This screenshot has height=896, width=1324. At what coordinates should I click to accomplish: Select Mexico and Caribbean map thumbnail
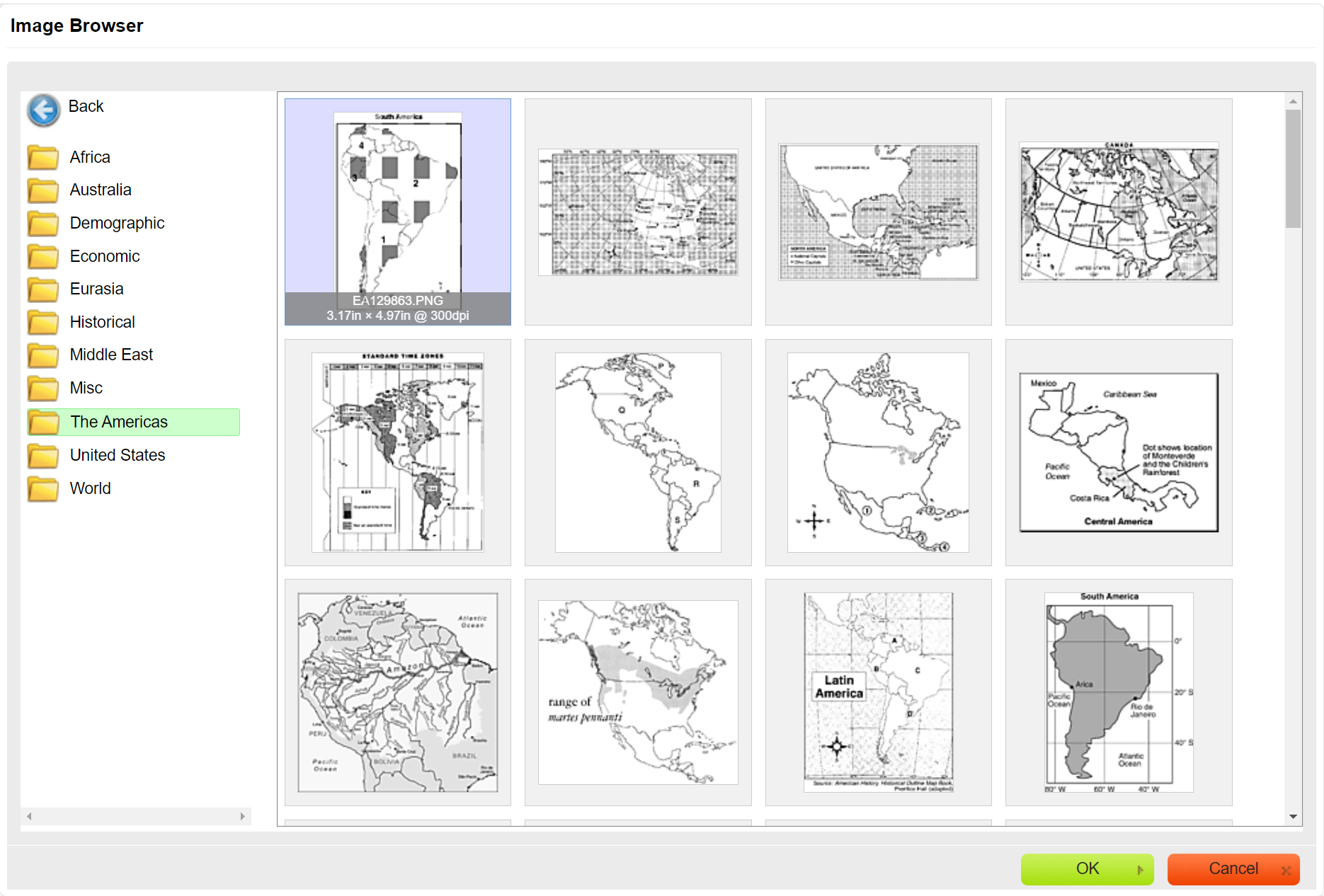pyautogui.click(x=879, y=212)
